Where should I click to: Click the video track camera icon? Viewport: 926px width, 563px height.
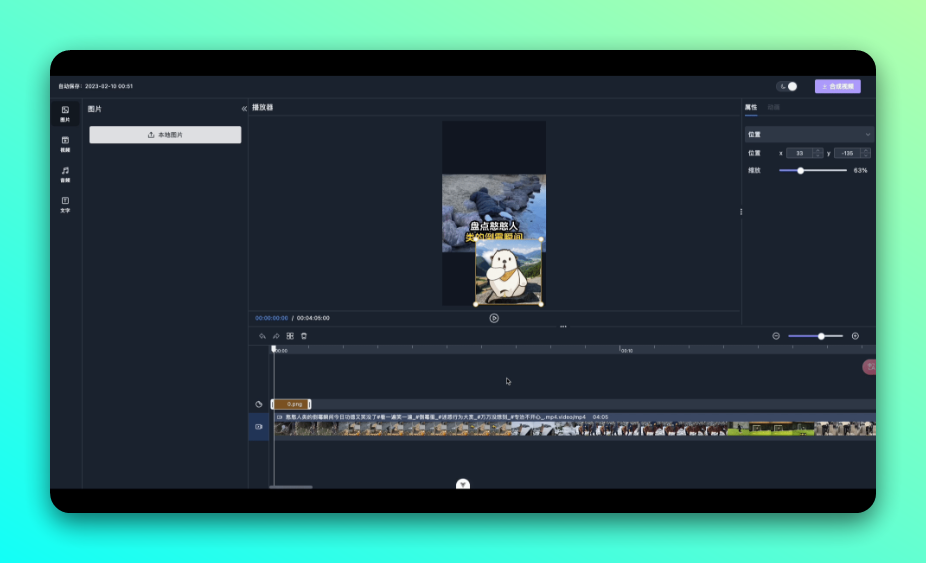pos(259,427)
